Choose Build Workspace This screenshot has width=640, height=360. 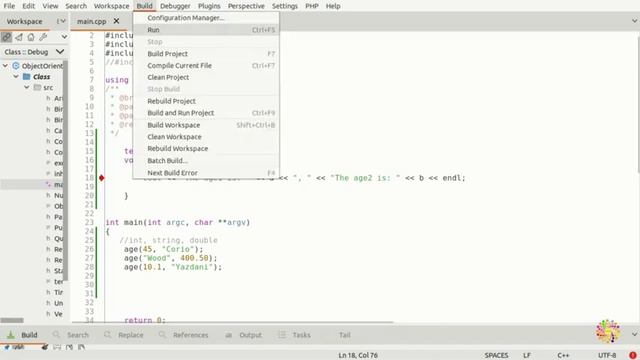pyautogui.click(x=206, y=125)
